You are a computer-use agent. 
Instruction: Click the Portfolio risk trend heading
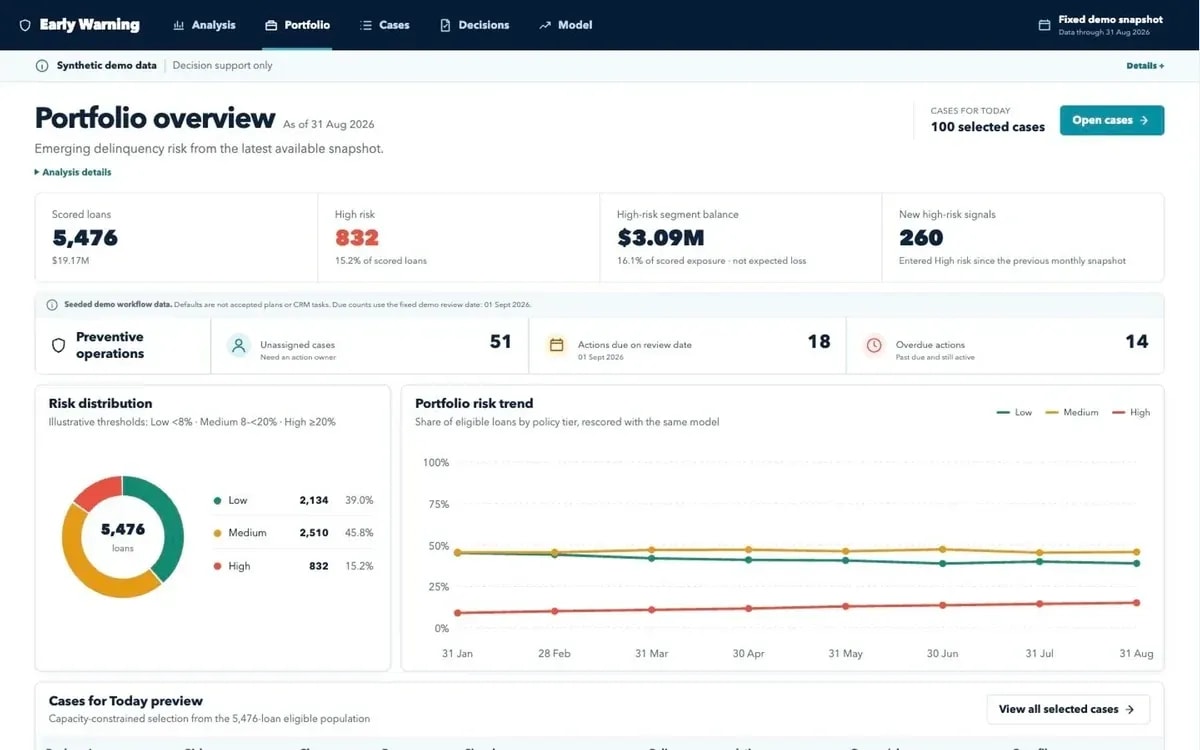click(474, 403)
